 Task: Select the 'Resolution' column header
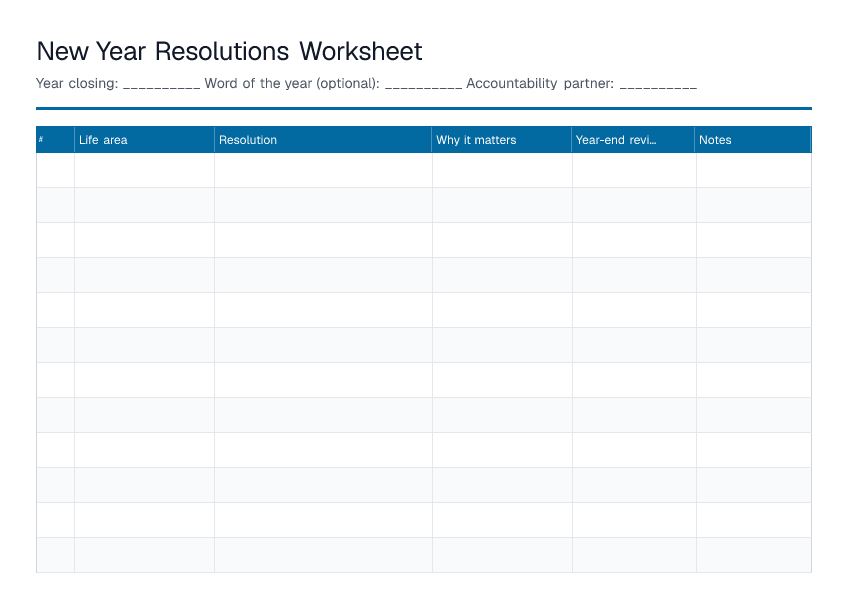point(323,140)
